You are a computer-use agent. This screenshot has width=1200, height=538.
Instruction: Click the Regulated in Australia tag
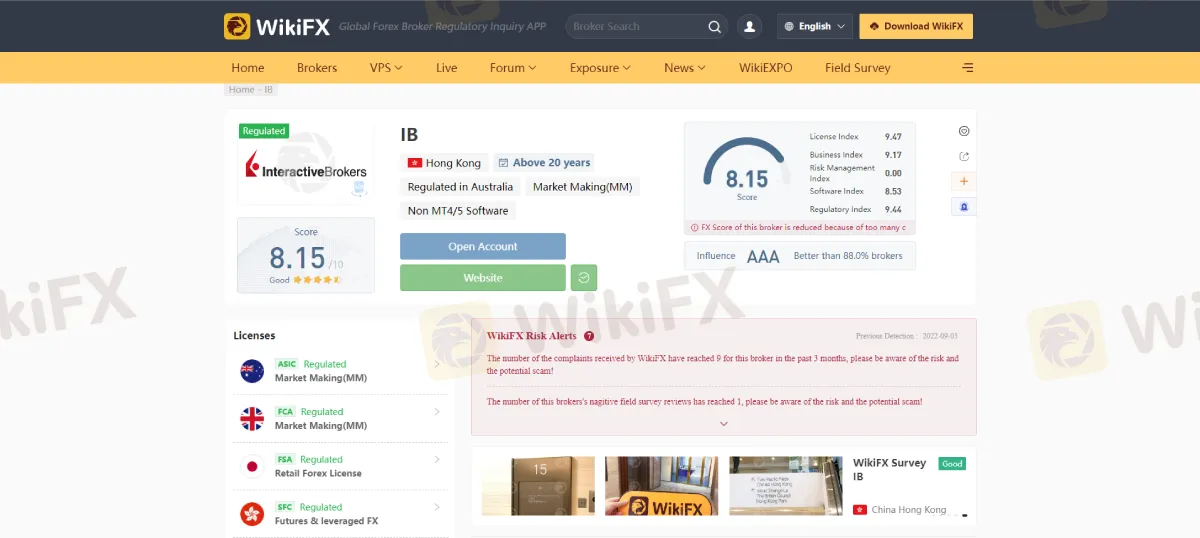point(460,187)
